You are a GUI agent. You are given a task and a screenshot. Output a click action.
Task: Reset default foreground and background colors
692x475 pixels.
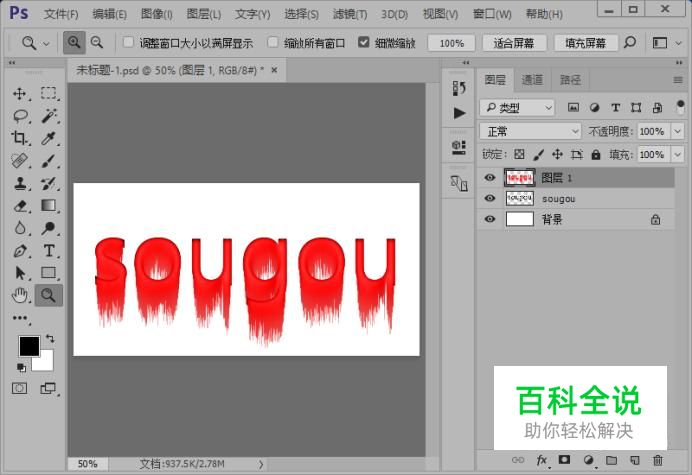[21, 367]
